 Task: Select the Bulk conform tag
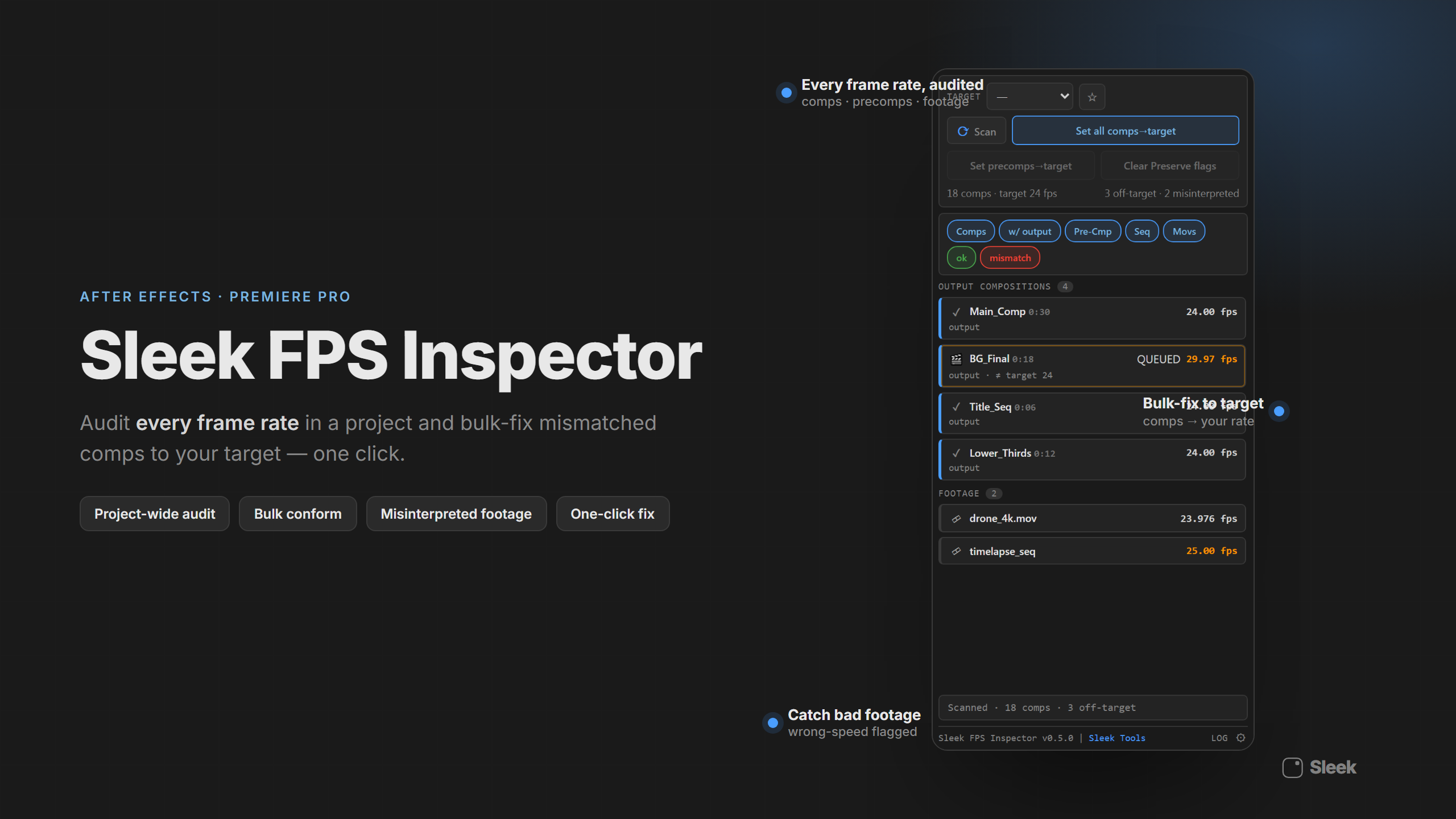pos(298,514)
